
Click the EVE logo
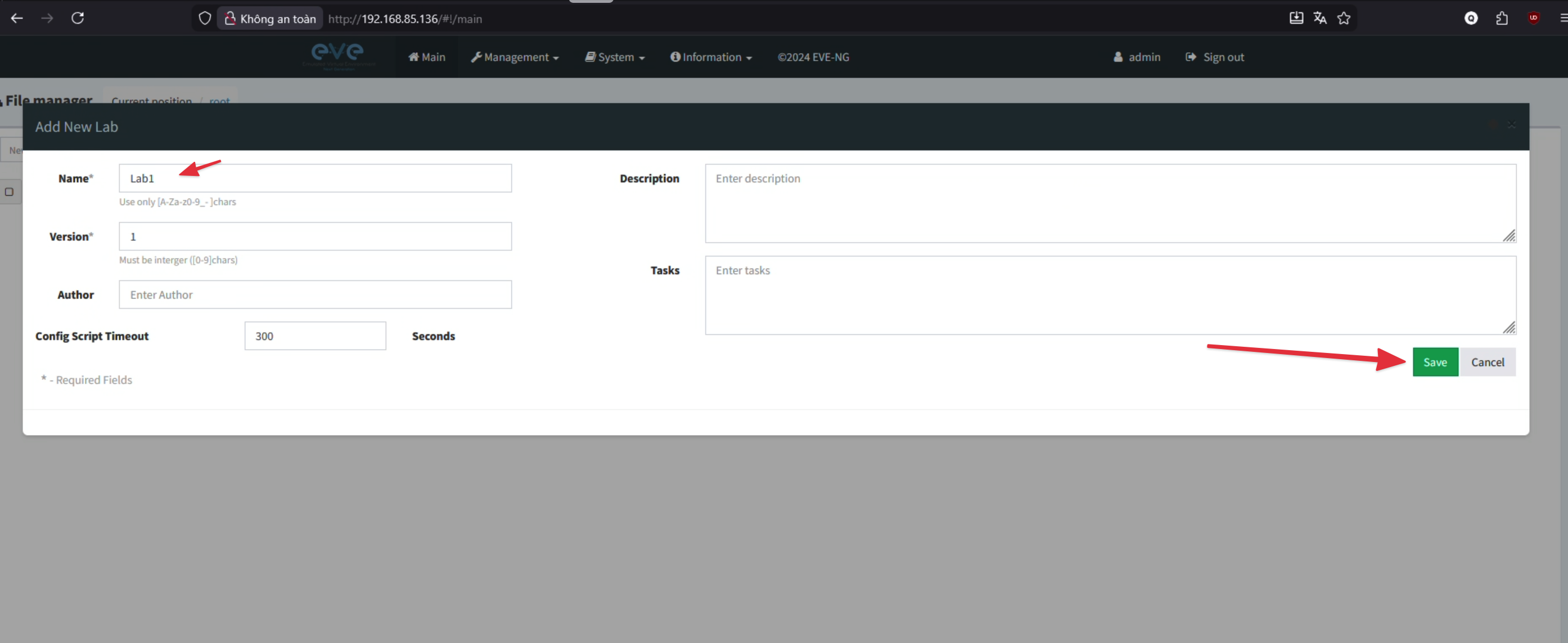click(339, 56)
